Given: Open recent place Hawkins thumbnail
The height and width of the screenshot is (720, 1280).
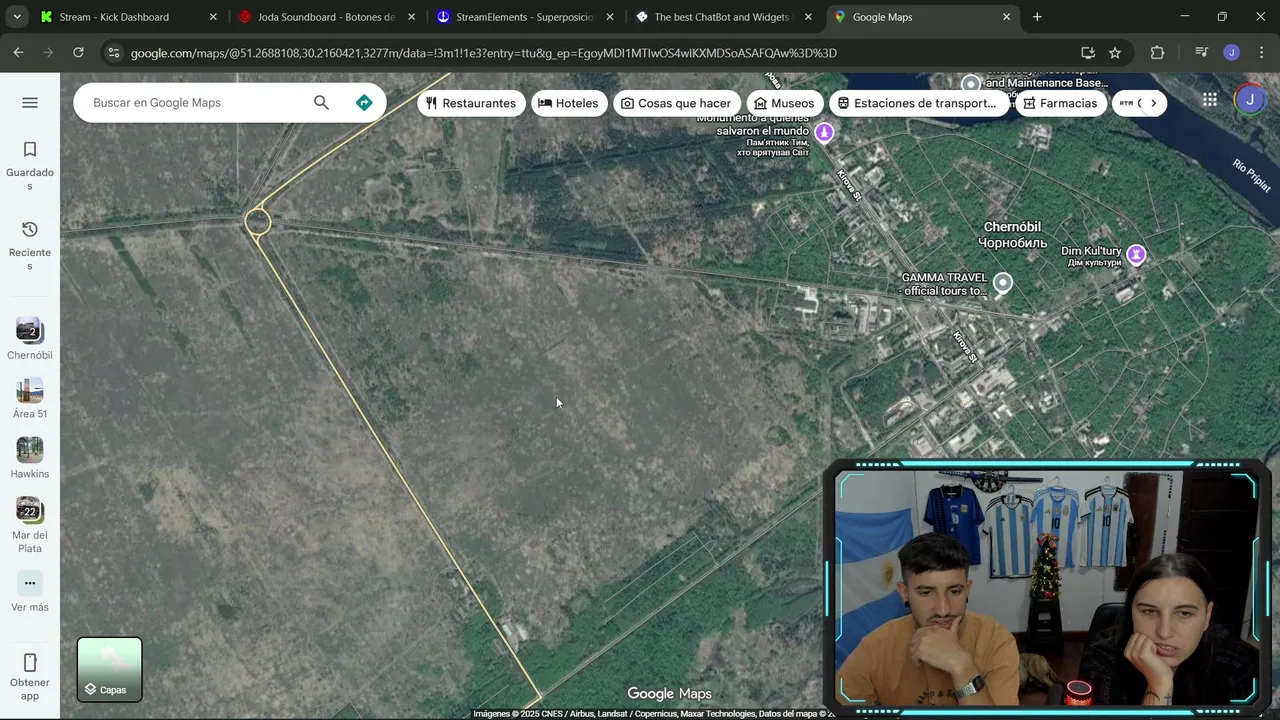Looking at the screenshot, I should pyautogui.click(x=30, y=450).
